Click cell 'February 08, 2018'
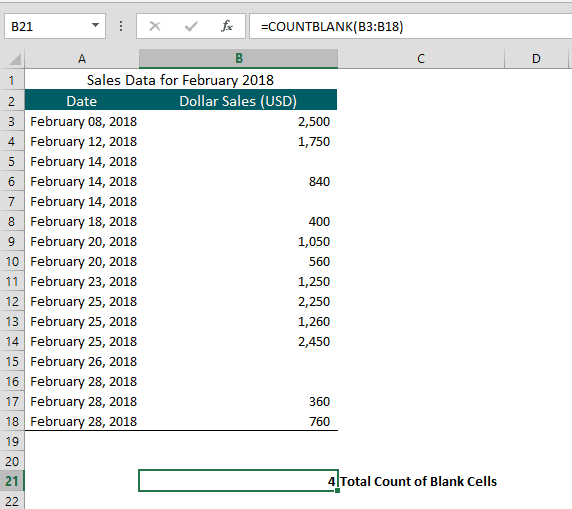The height and width of the screenshot is (509, 572). [83, 122]
